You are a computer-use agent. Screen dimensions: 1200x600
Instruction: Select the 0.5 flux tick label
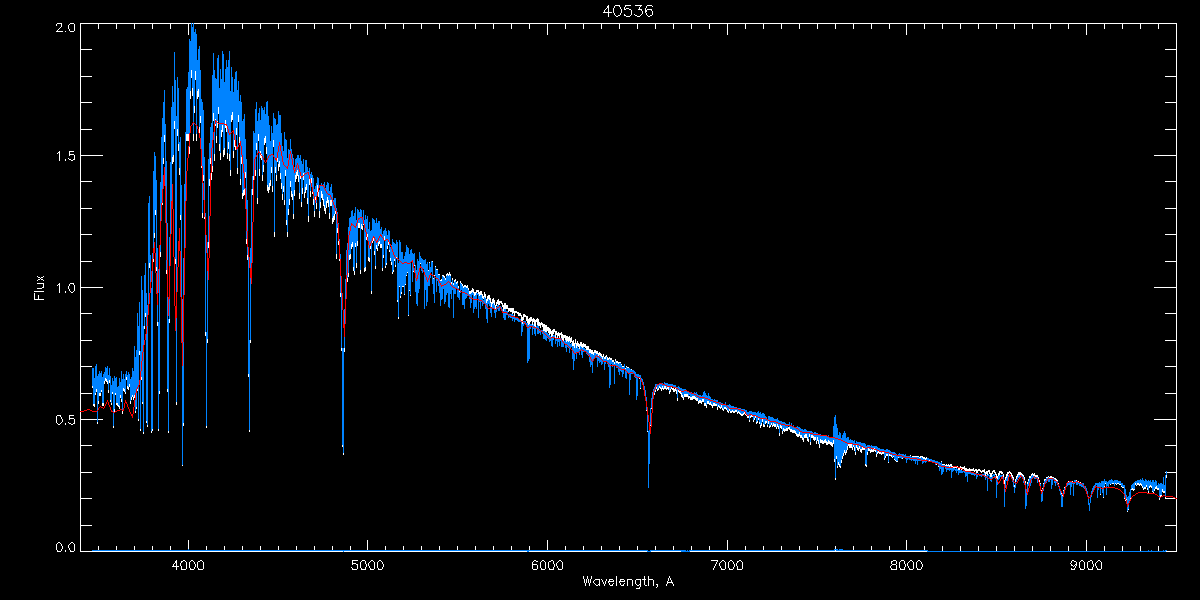pos(66,419)
